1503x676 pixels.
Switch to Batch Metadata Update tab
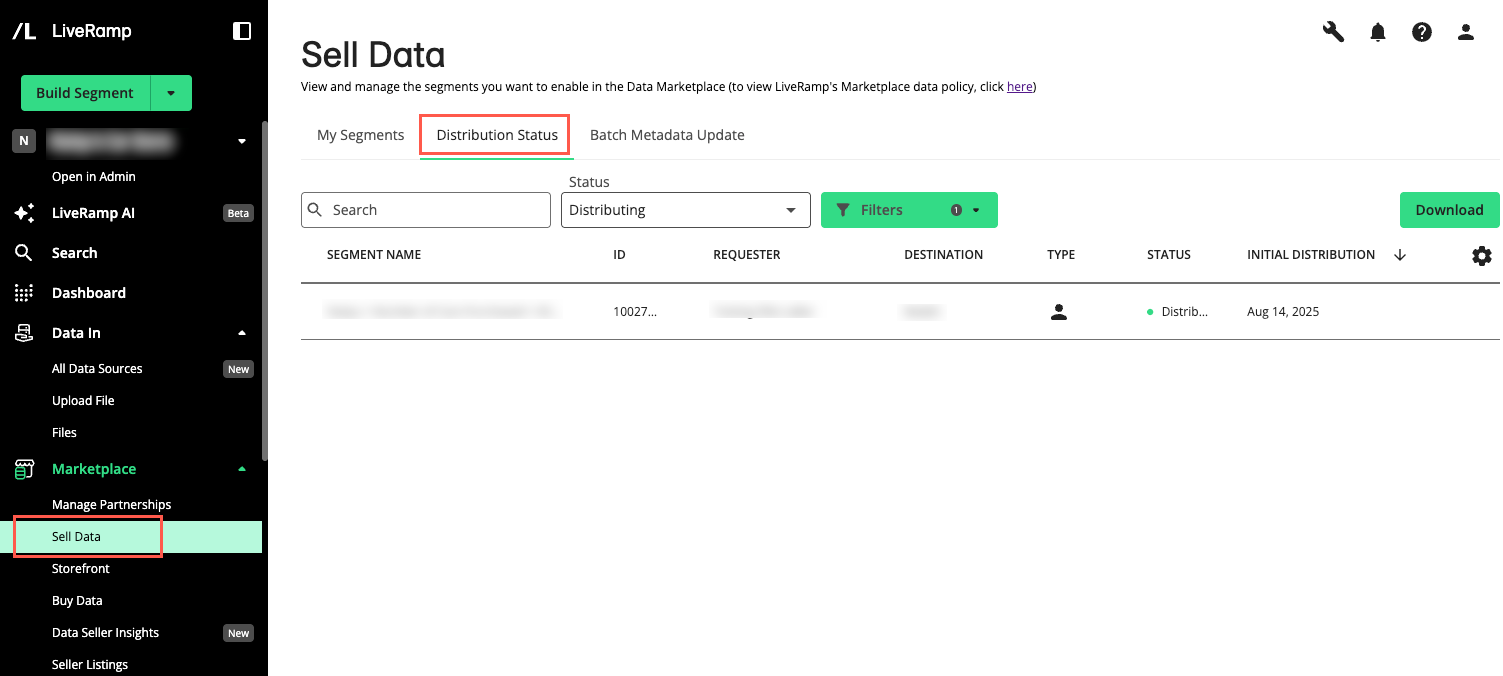[667, 135]
